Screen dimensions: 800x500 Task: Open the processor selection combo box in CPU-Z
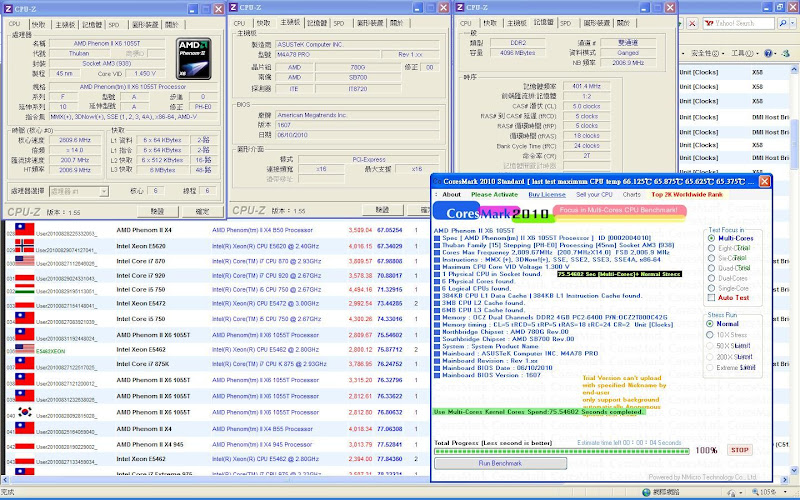point(79,191)
